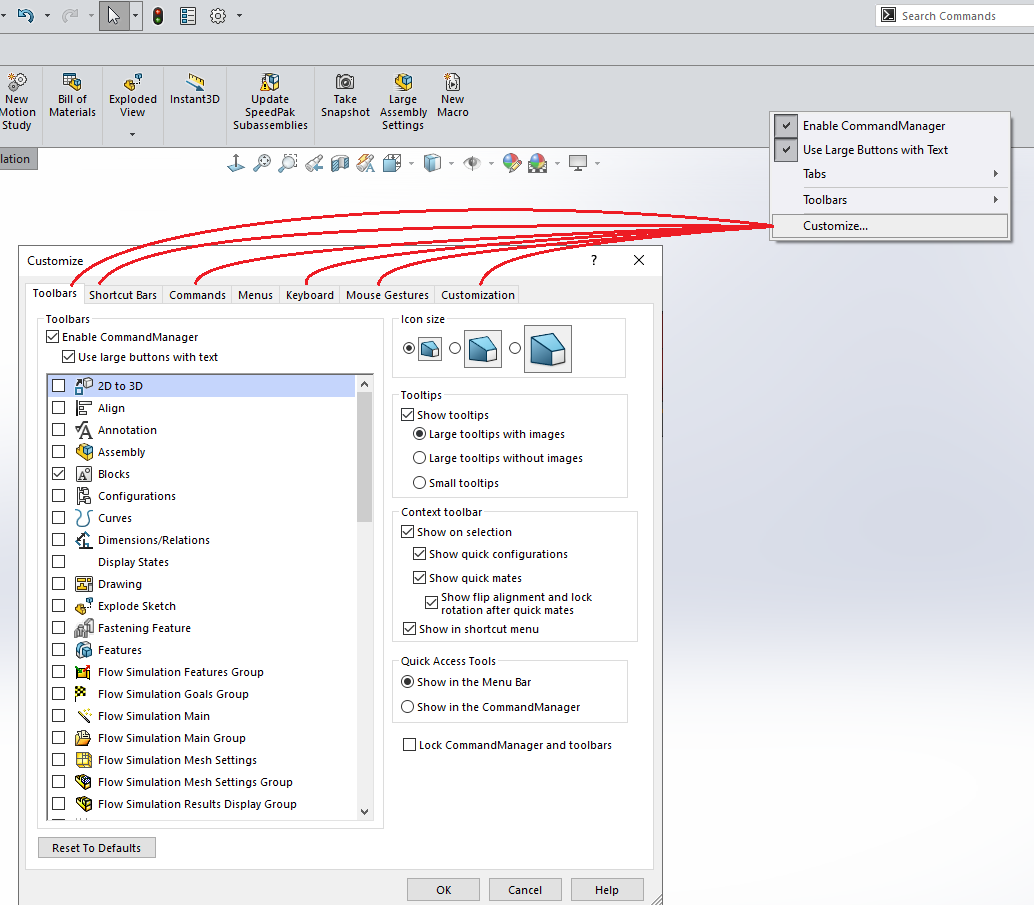Enable the Annotation toolbar checkbox
The height and width of the screenshot is (905, 1034).
point(59,430)
